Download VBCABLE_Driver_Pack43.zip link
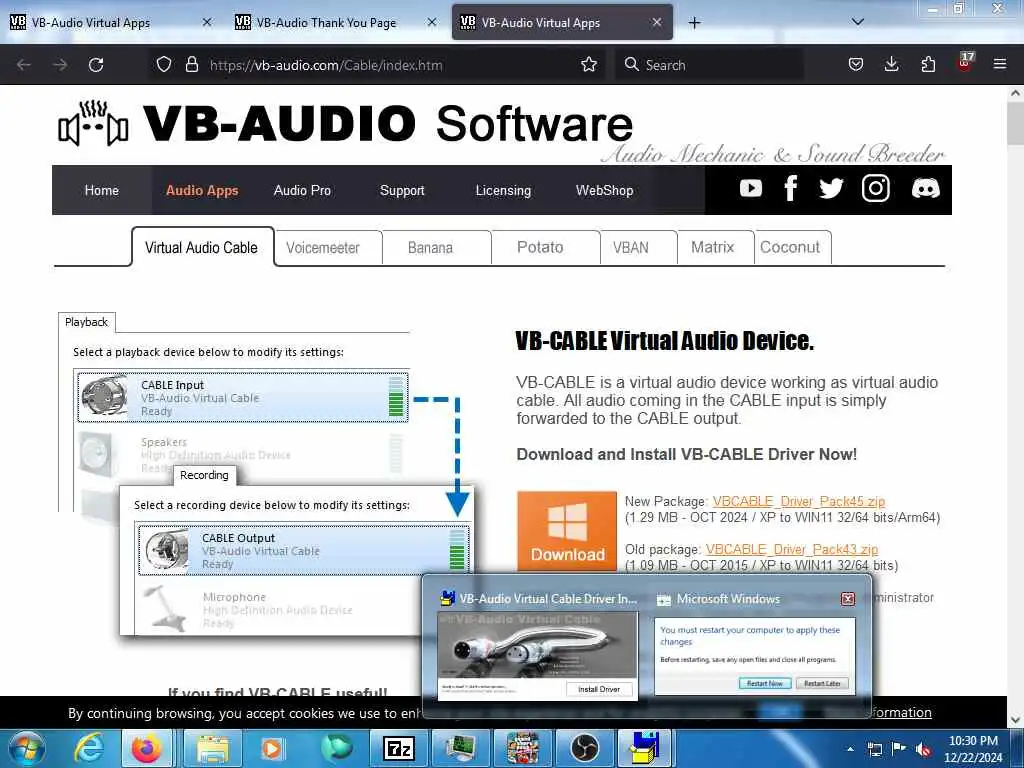 792,549
